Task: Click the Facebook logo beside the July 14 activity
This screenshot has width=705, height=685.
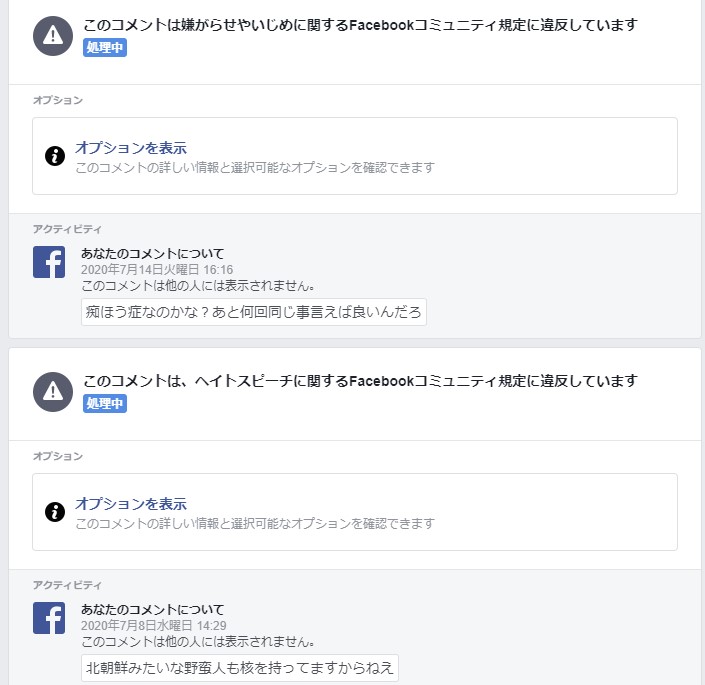Action: [x=49, y=262]
